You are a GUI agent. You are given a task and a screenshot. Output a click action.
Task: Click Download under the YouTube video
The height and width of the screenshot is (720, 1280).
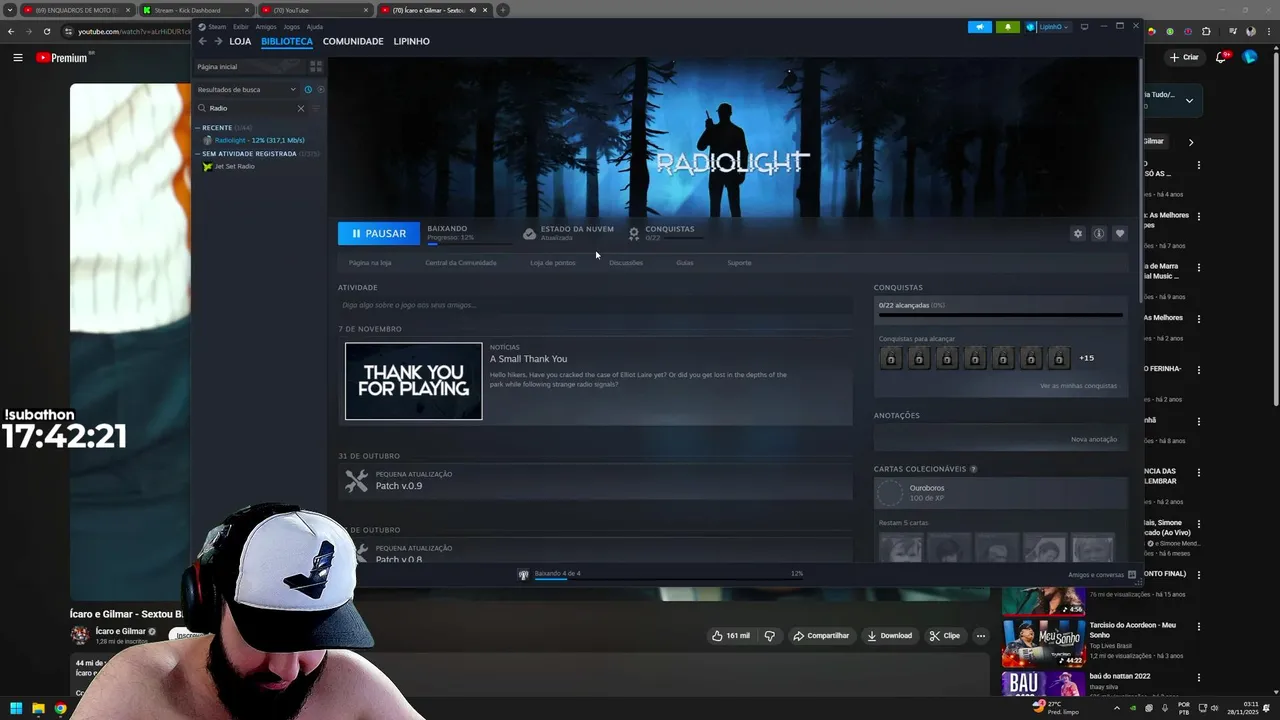point(889,635)
